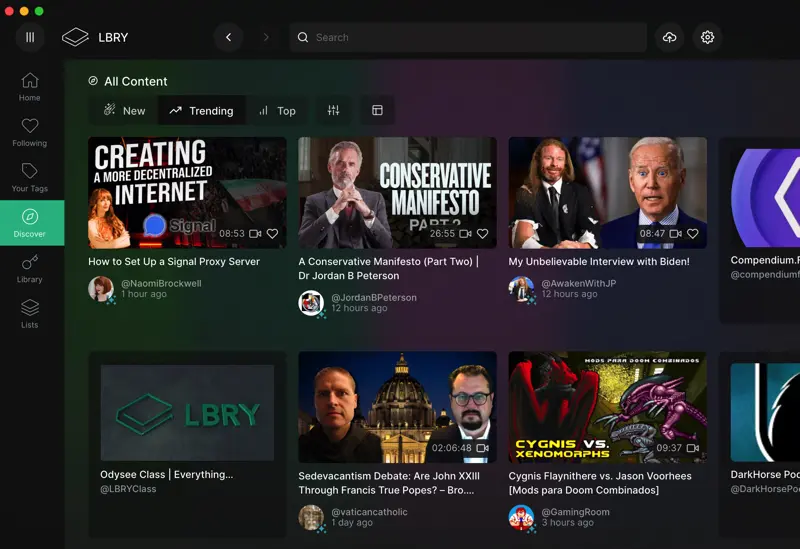The height and width of the screenshot is (549, 800).
Task: Click the macOS green maximize button
Action: (39, 11)
